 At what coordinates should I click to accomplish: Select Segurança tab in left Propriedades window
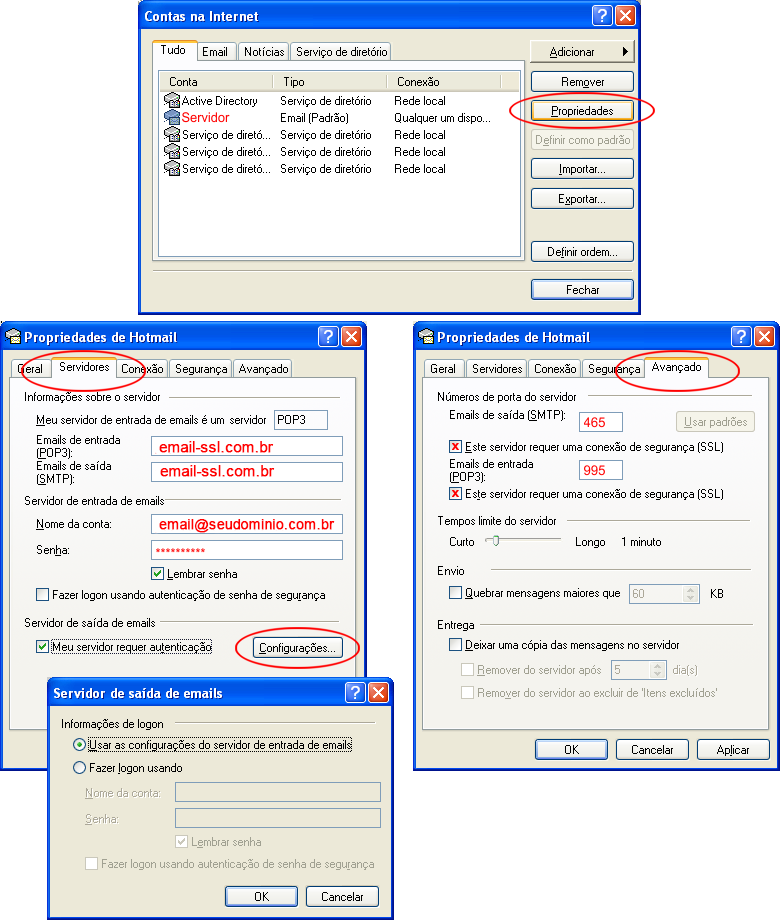coord(201,368)
